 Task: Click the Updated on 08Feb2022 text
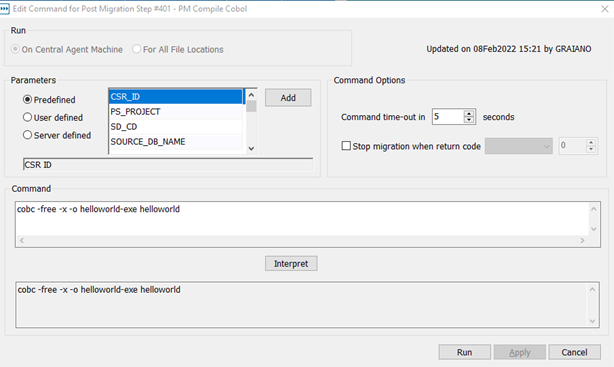(509, 49)
